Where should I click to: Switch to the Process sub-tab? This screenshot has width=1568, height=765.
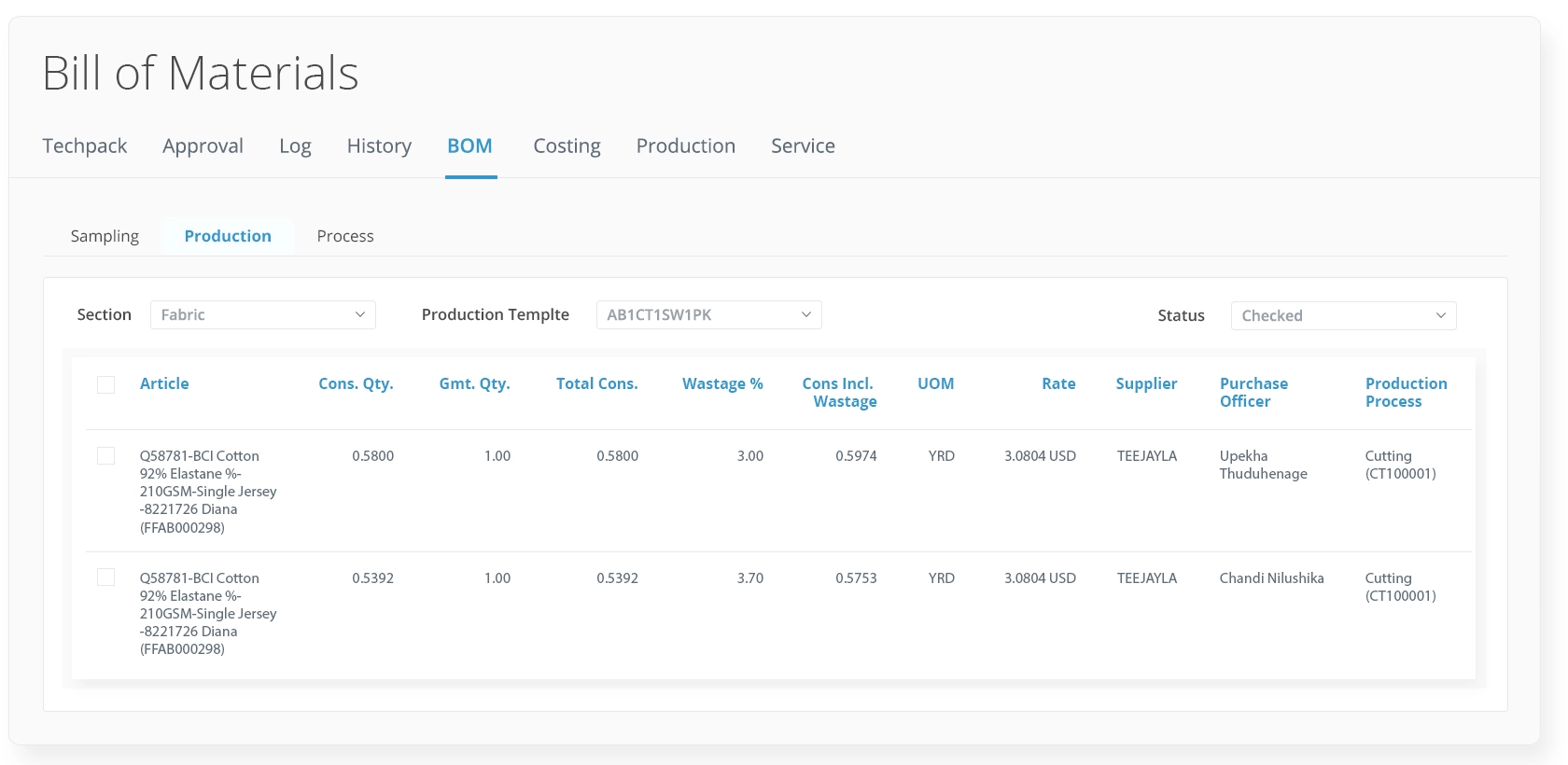tap(344, 237)
